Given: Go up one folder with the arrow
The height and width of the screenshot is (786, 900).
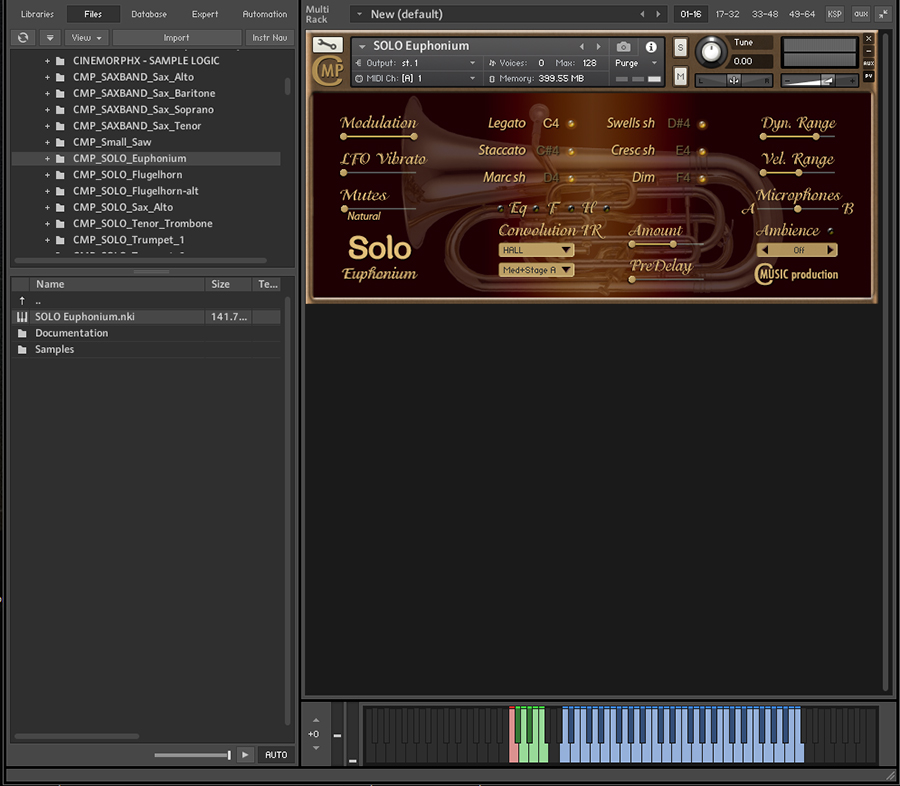Looking at the screenshot, I should point(22,300).
